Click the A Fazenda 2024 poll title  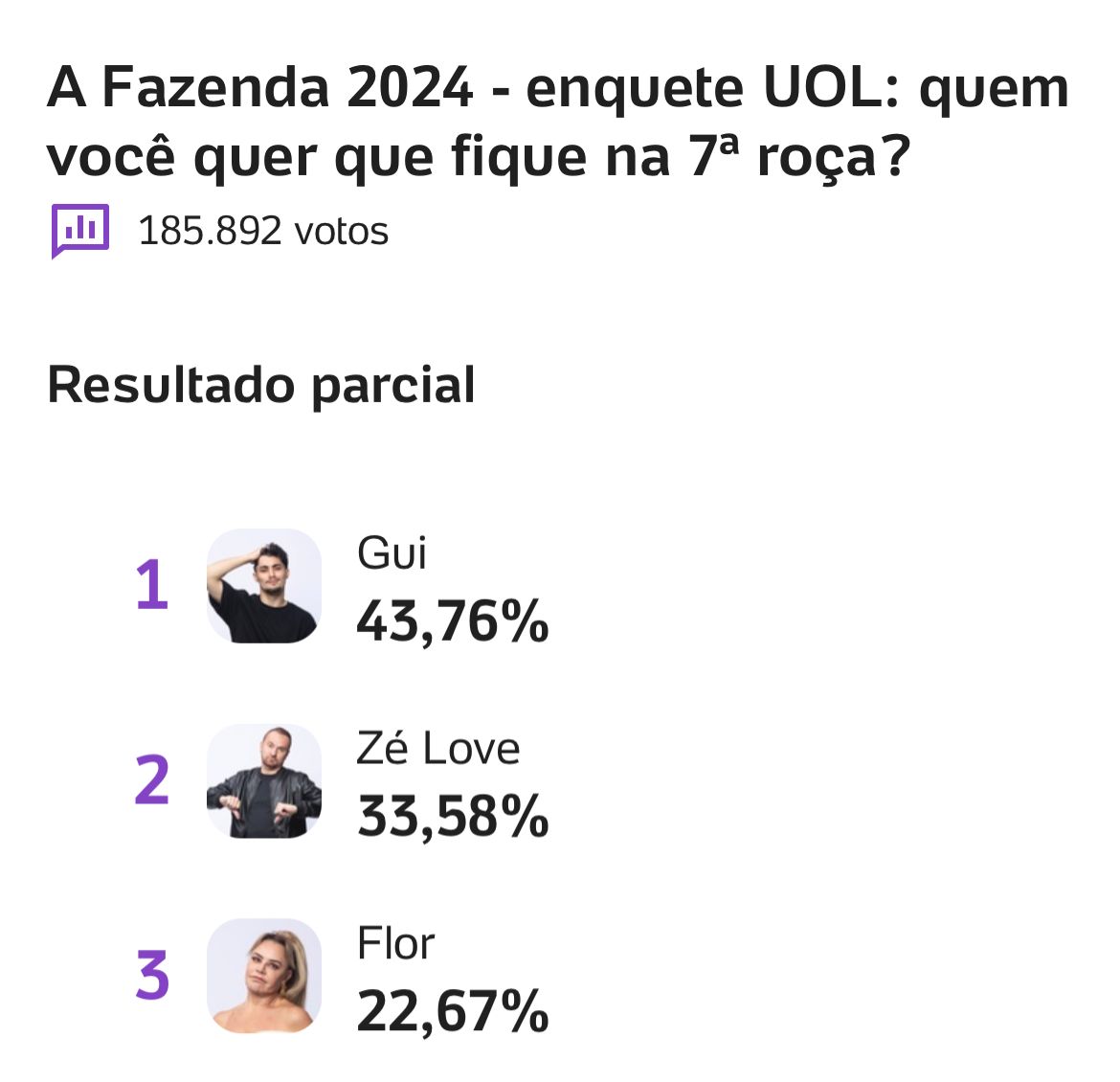point(558,123)
